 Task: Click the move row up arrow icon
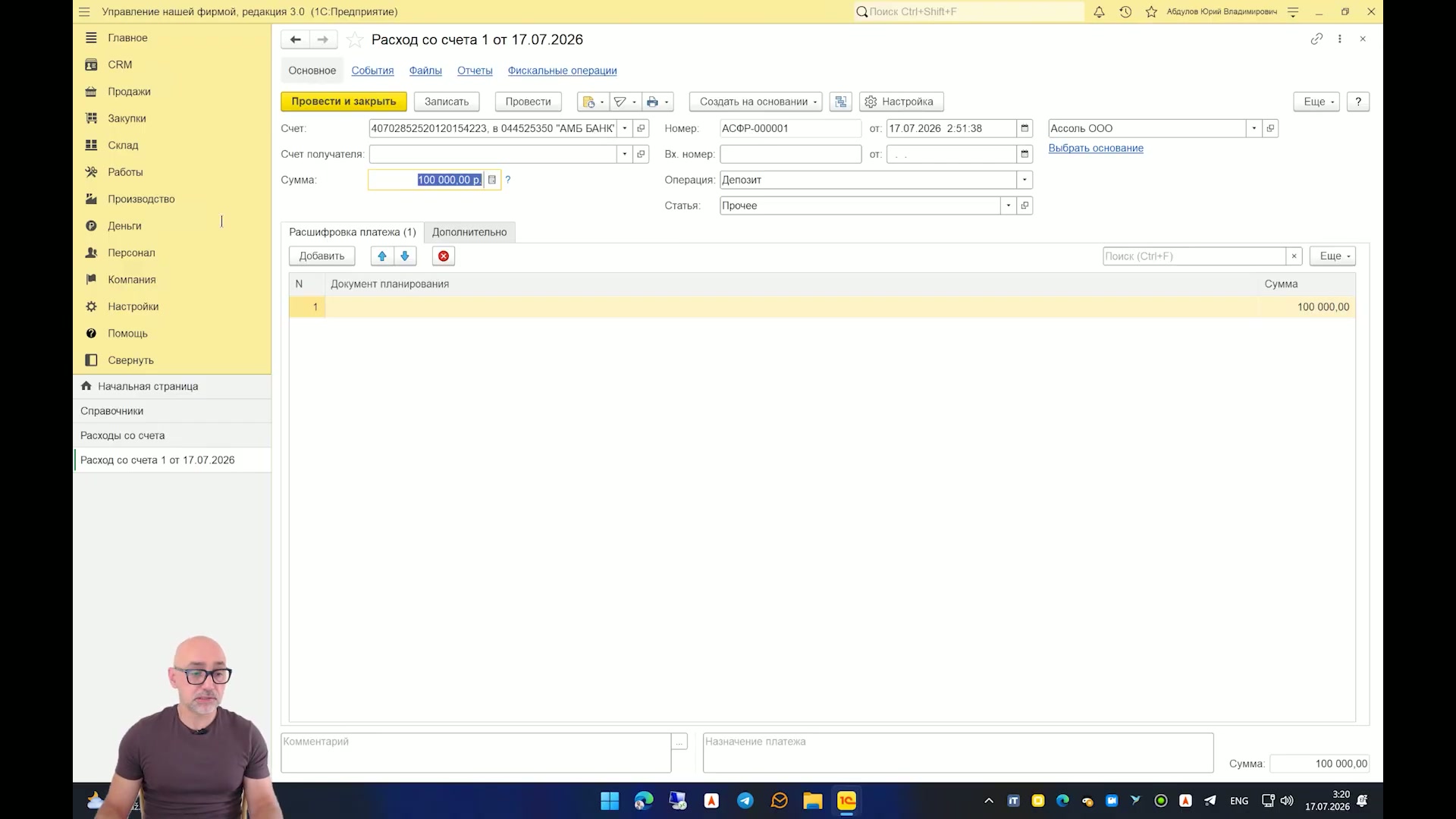(x=382, y=256)
